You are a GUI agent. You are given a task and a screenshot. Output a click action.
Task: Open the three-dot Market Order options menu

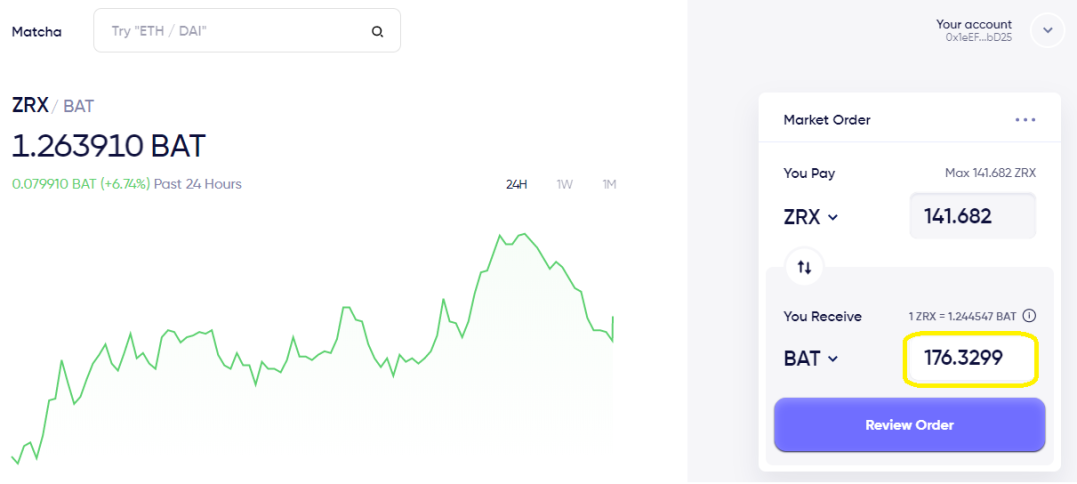1025,120
